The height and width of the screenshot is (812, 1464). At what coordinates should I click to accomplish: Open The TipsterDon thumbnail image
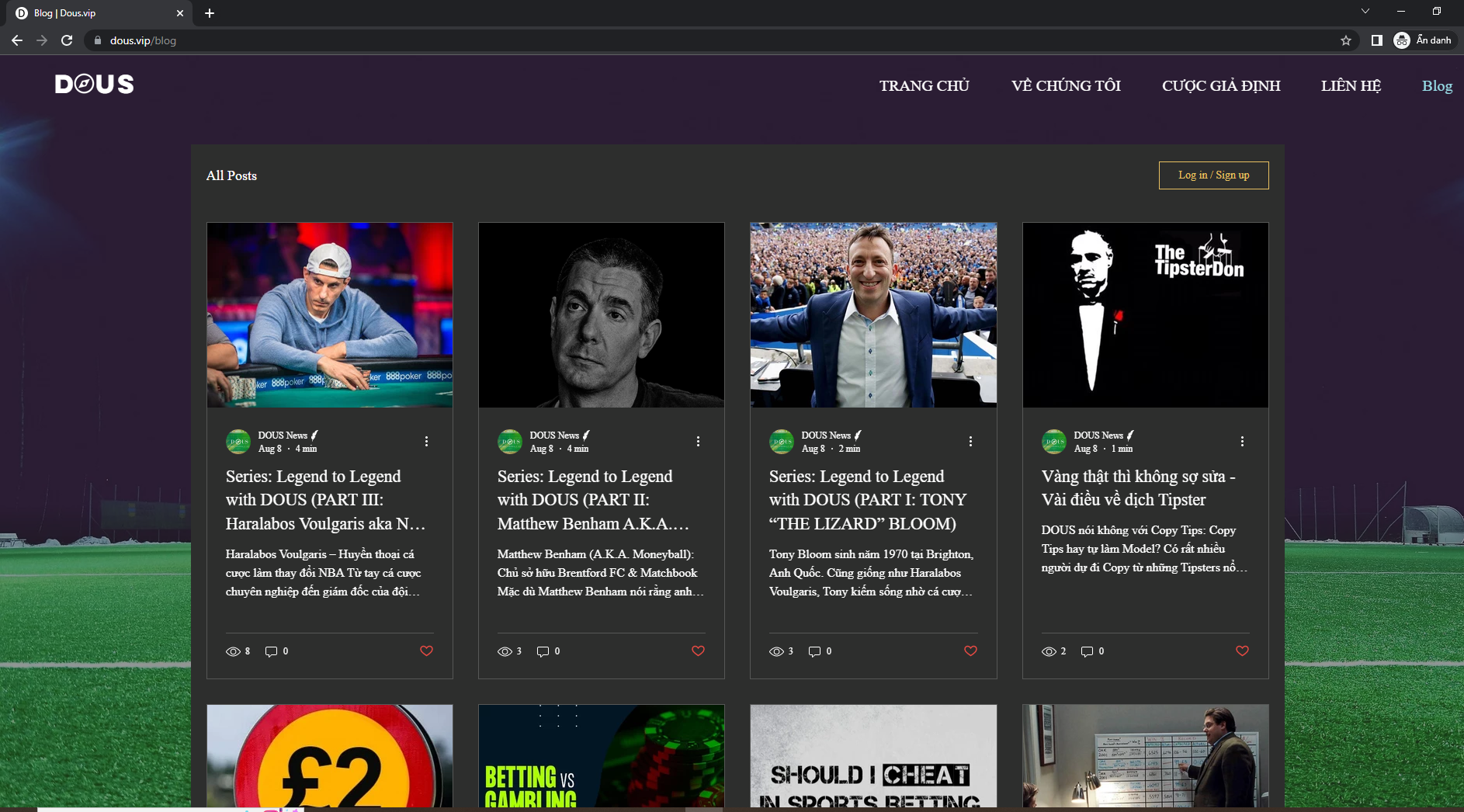[1146, 315]
